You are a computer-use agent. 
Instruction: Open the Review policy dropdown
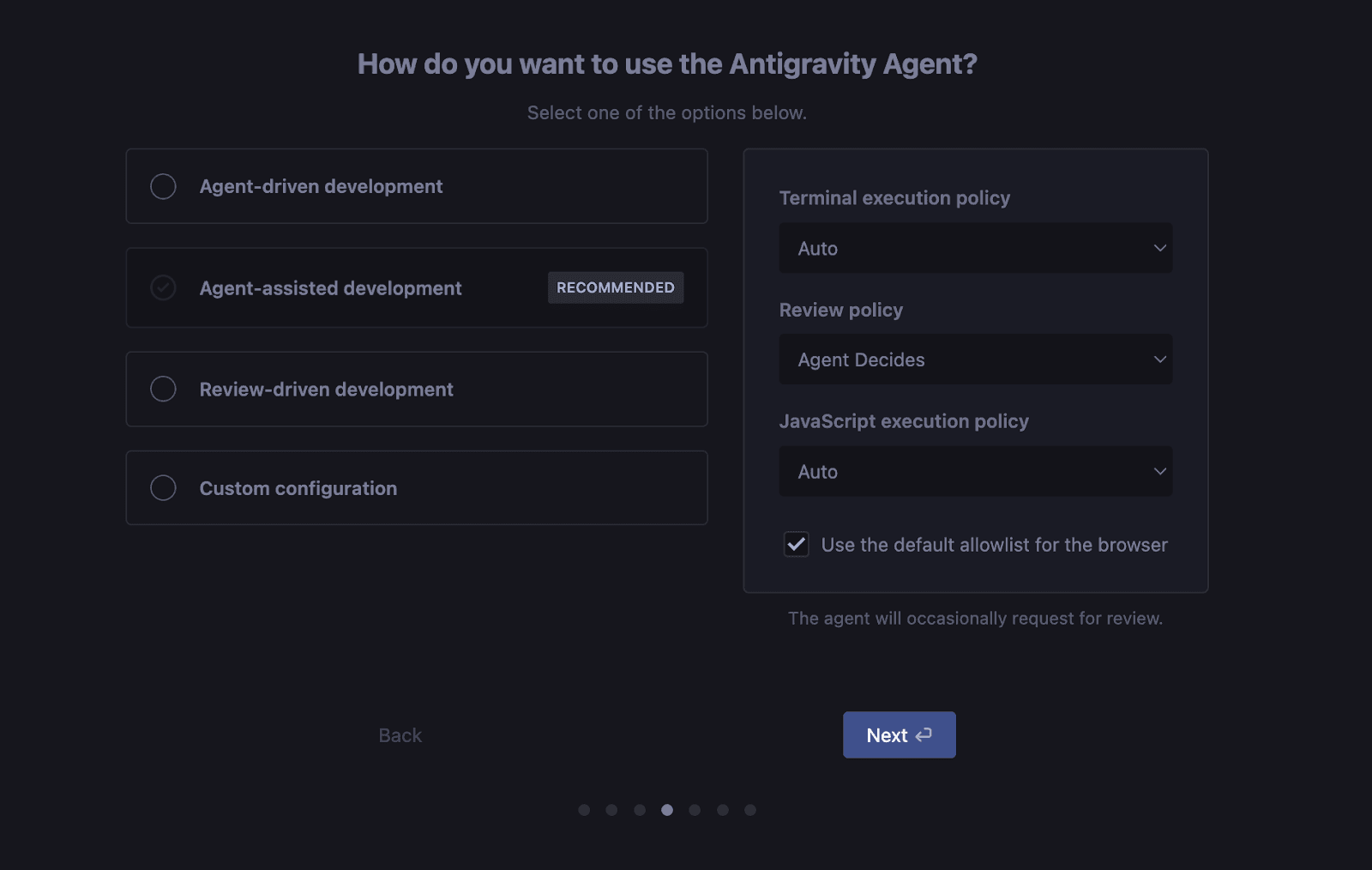click(975, 359)
